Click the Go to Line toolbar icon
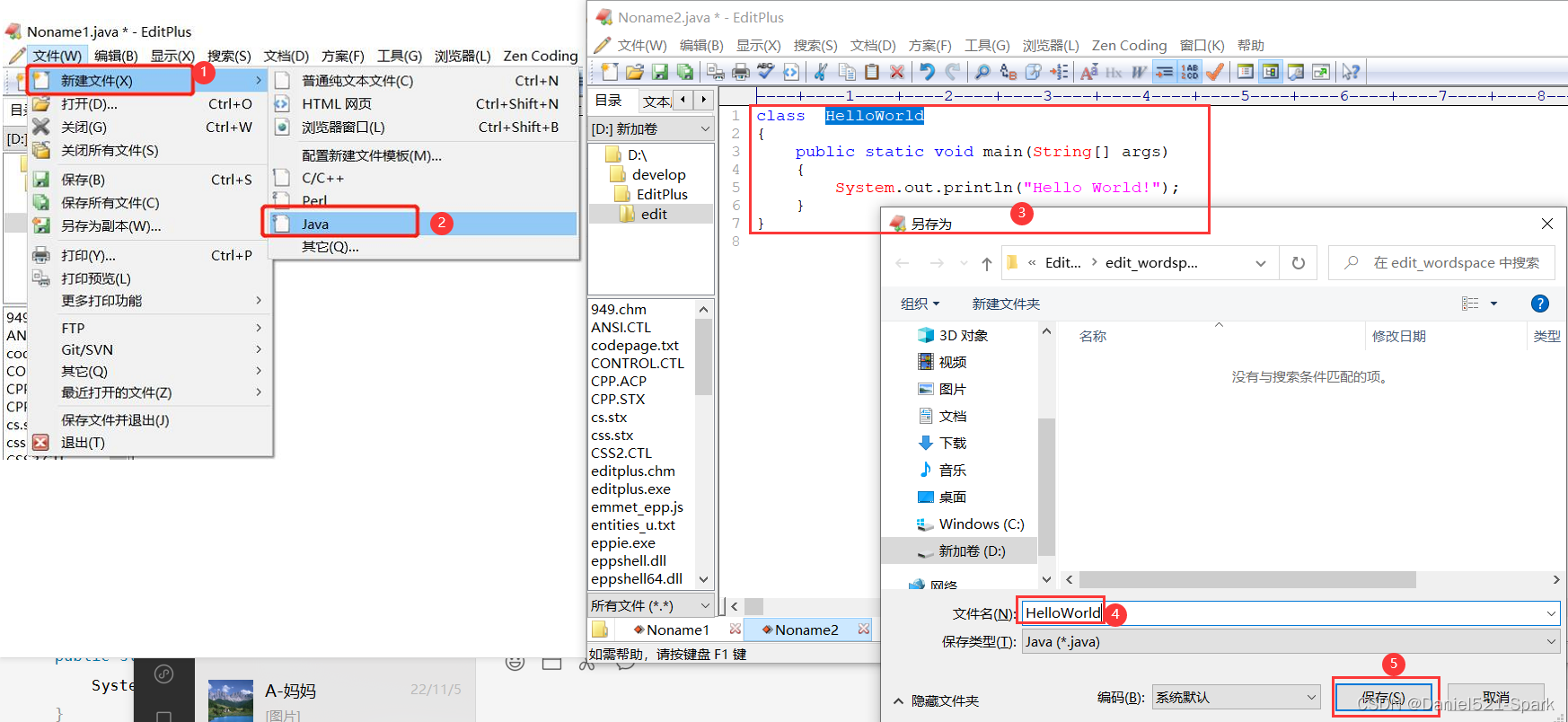This screenshot has width=1568, height=722. 1060,72
